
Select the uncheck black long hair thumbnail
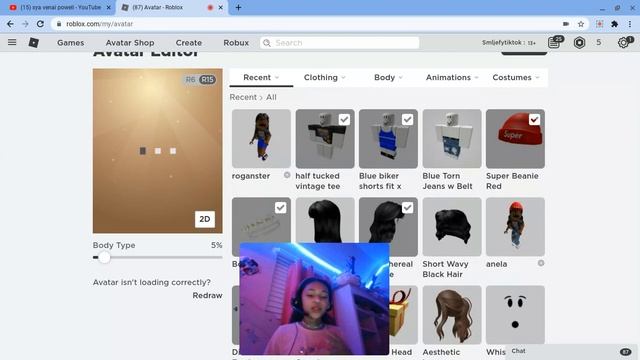(325, 220)
